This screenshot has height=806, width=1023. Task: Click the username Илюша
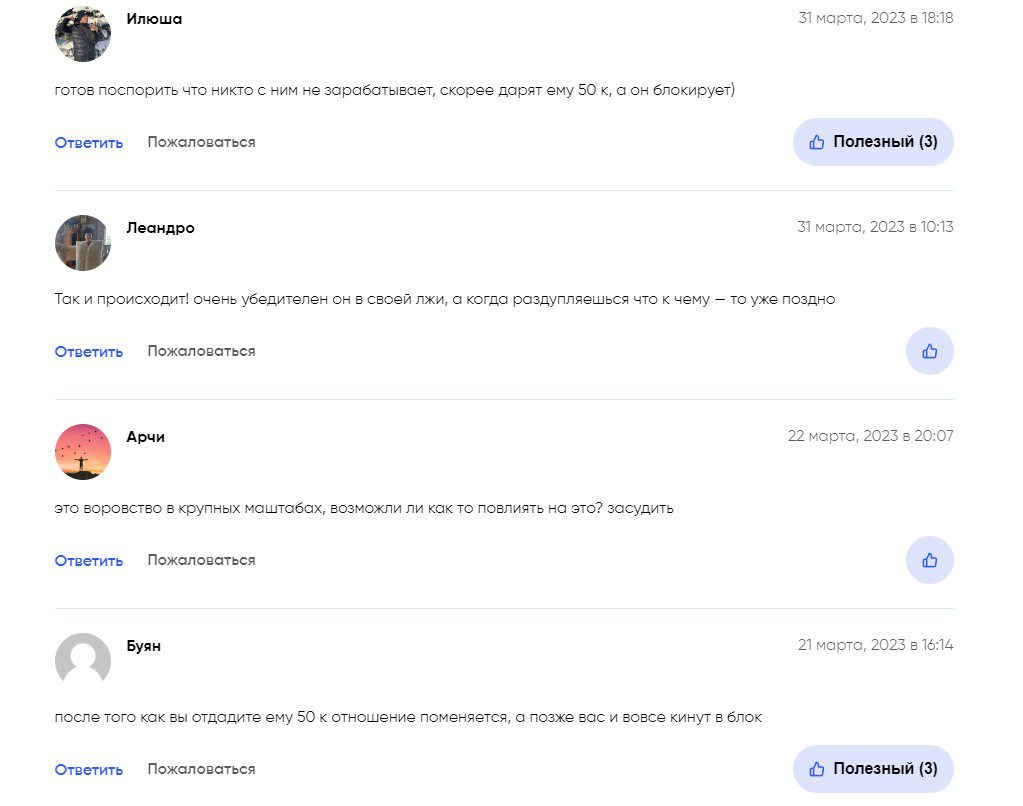(x=154, y=19)
